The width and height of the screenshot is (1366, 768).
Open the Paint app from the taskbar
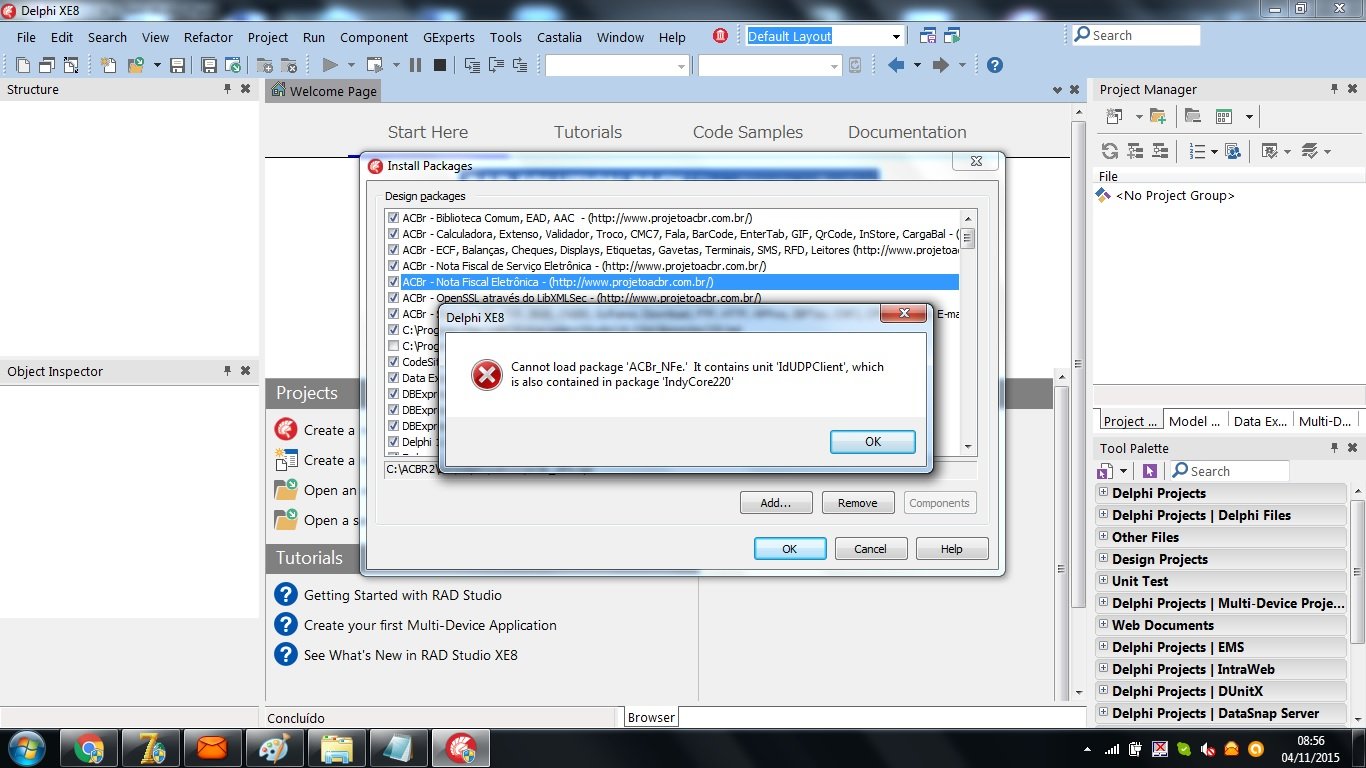pyautogui.click(x=274, y=748)
